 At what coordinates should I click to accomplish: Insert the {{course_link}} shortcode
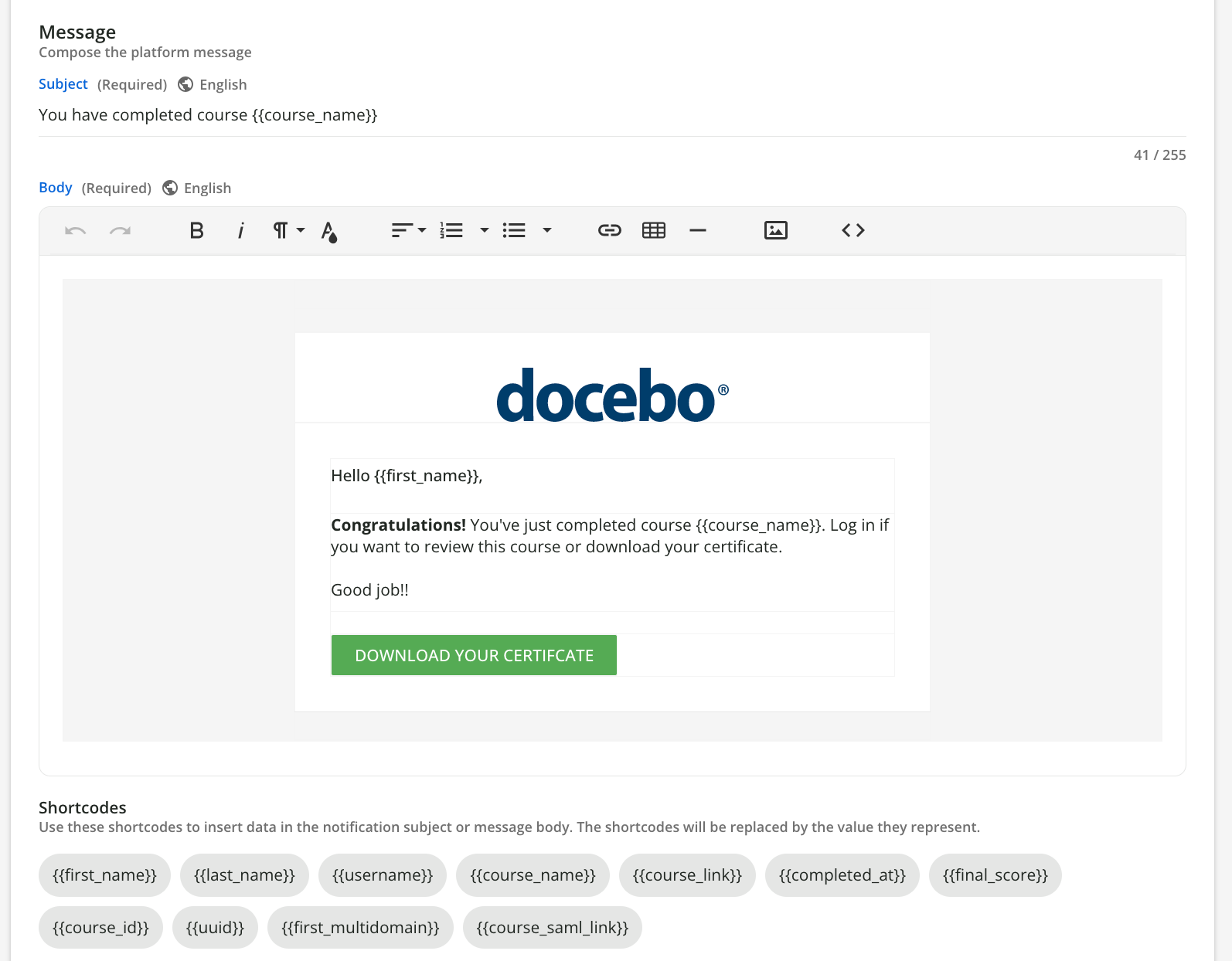[x=687, y=875]
